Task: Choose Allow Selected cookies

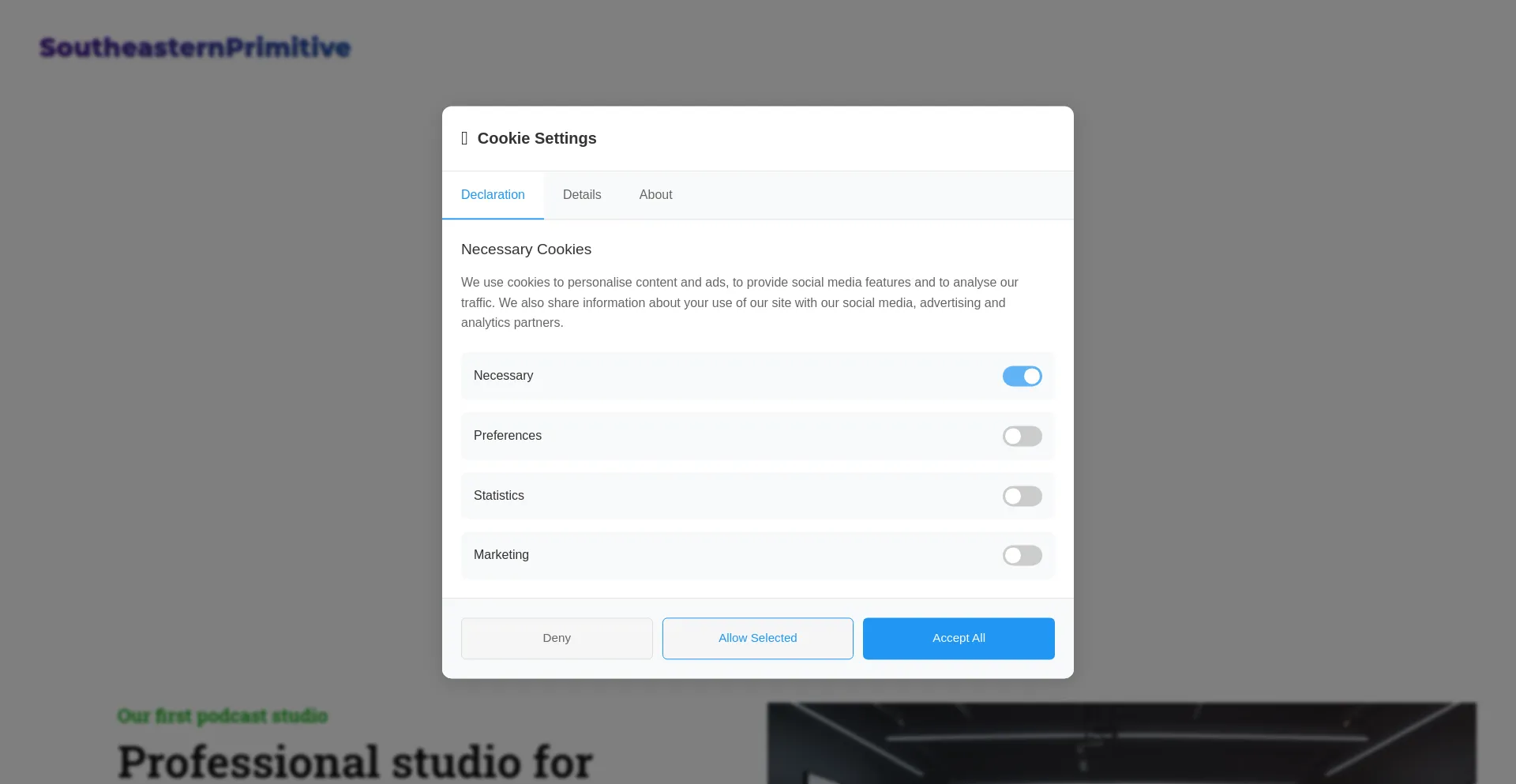Action: pyautogui.click(x=757, y=638)
